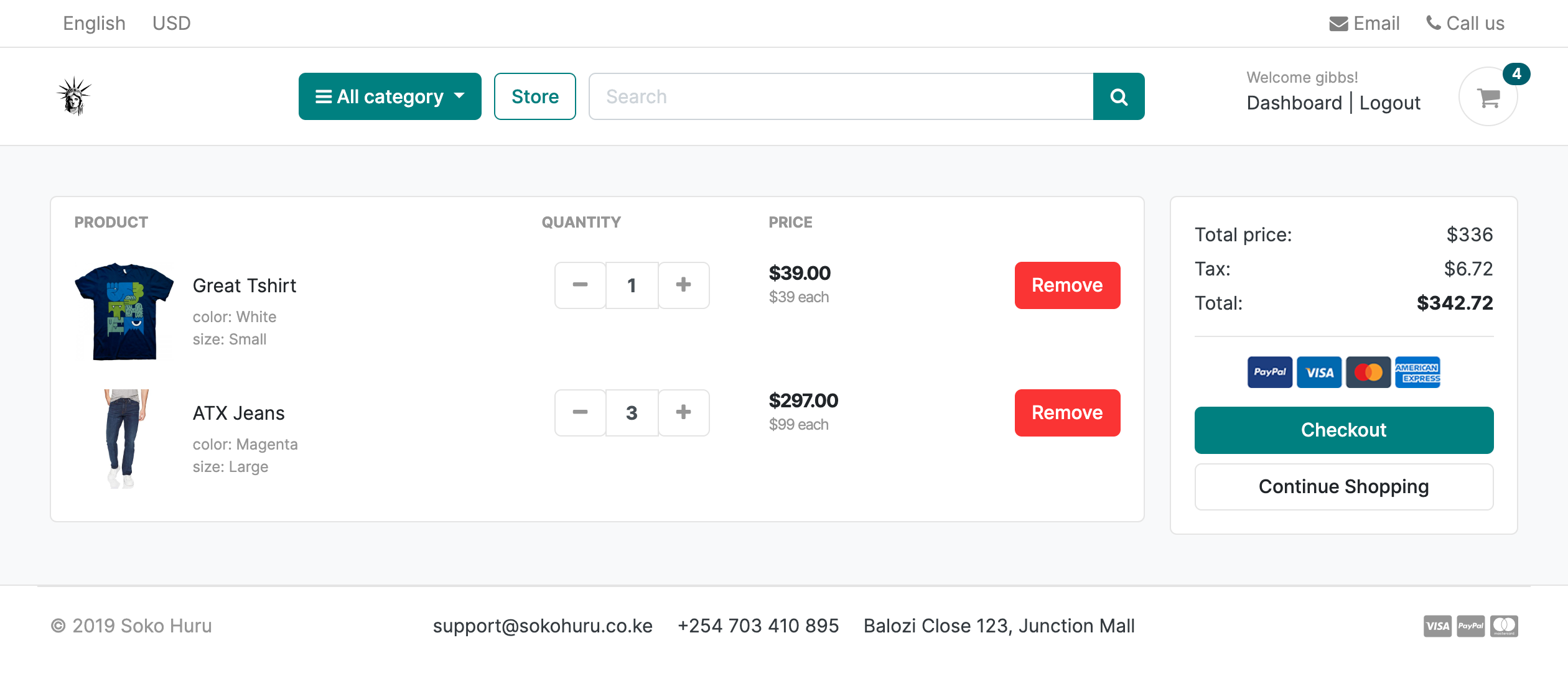Increase Great Tshirt quantity with plus
1568x689 pixels.
[x=683, y=285]
